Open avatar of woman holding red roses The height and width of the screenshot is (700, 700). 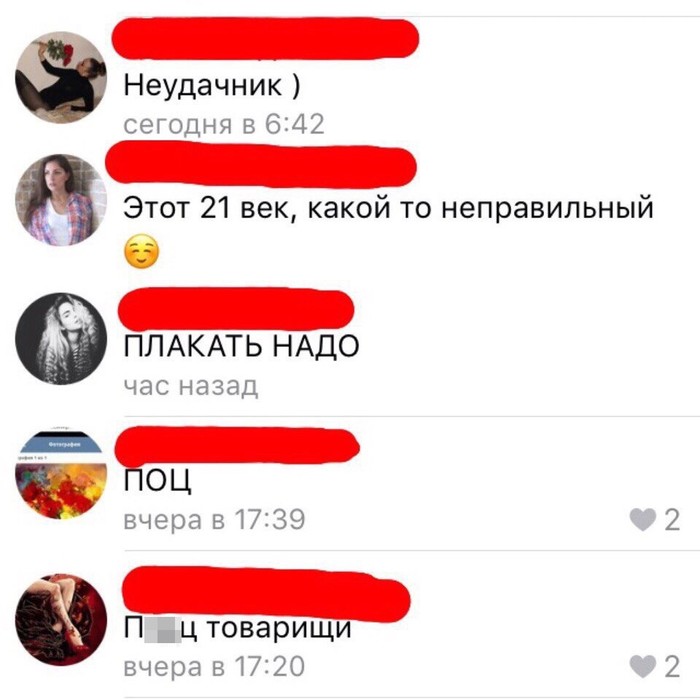pyautogui.click(x=61, y=77)
